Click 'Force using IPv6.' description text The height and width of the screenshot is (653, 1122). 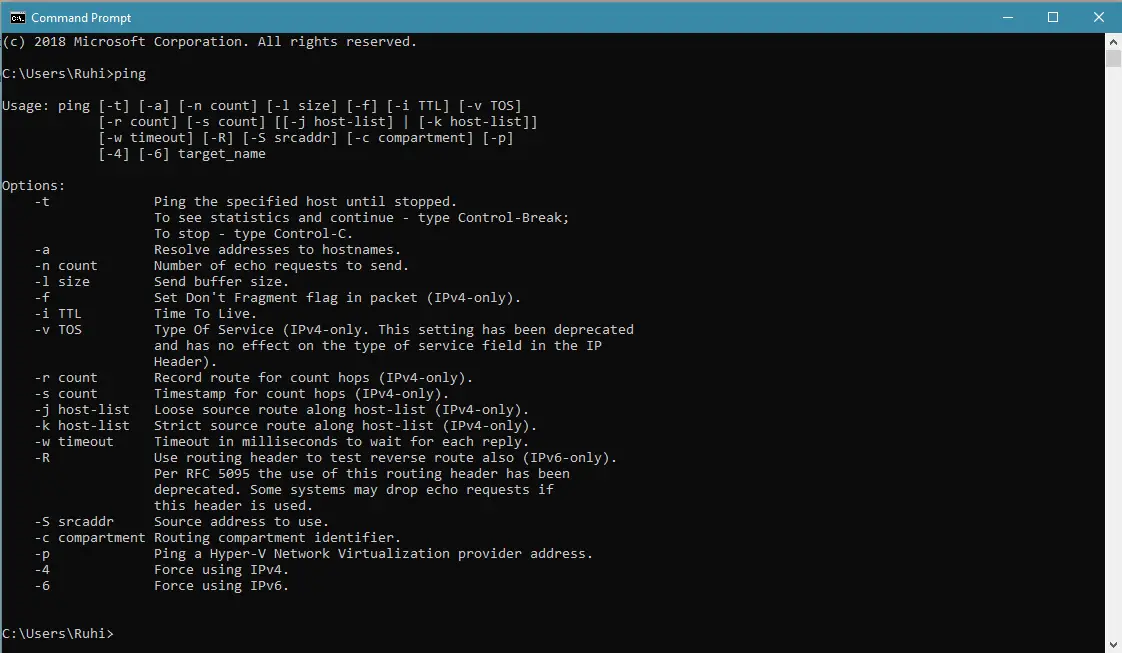point(221,586)
